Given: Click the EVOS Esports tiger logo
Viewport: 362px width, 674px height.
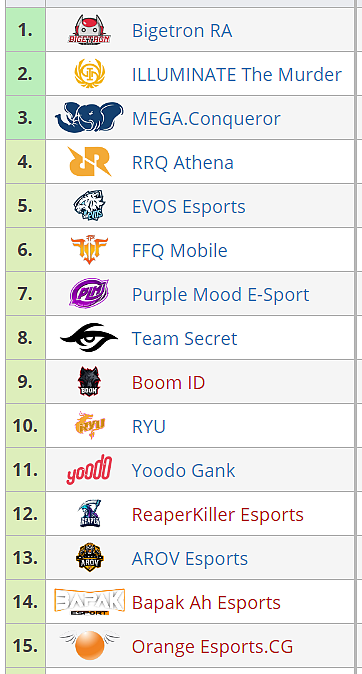Looking at the screenshot, I should coord(89,205).
